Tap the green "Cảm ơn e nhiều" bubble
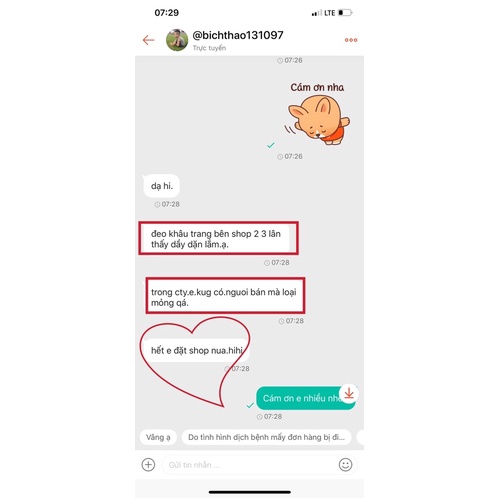498x498 pixels. pos(305,398)
